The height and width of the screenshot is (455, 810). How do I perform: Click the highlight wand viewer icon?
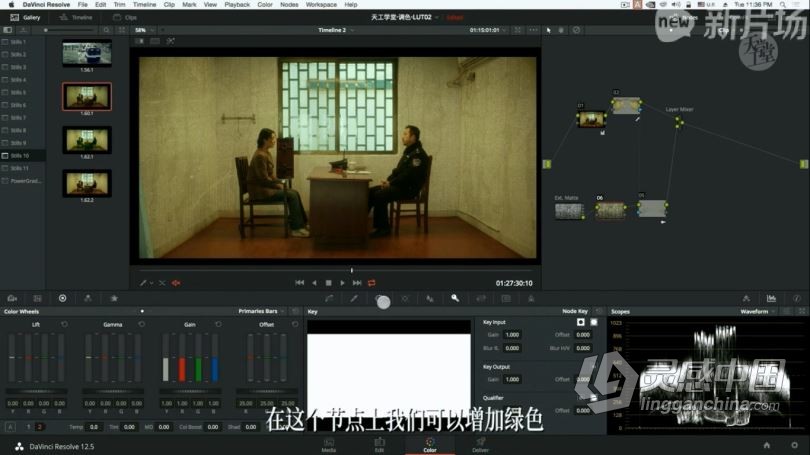pyautogui.click(x=170, y=41)
